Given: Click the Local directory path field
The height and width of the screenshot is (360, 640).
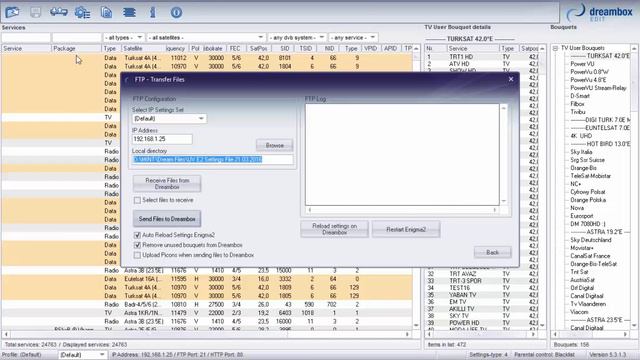Looking at the screenshot, I should (213, 160).
